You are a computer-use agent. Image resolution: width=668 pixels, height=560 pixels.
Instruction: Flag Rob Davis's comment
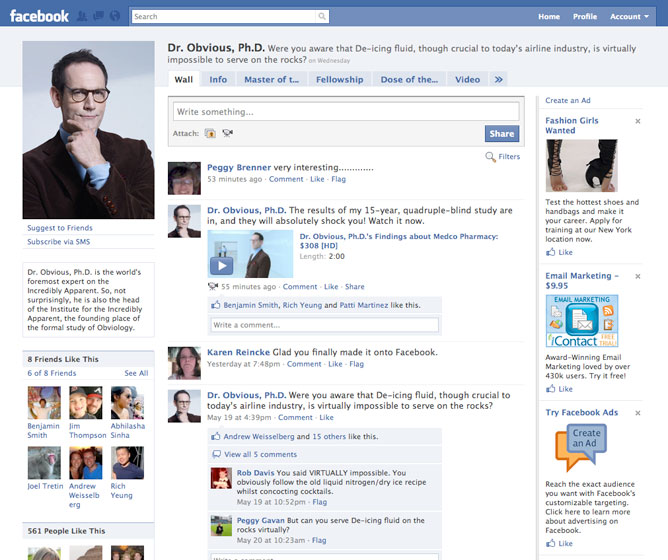pyautogui.click(x=320, y=502)
